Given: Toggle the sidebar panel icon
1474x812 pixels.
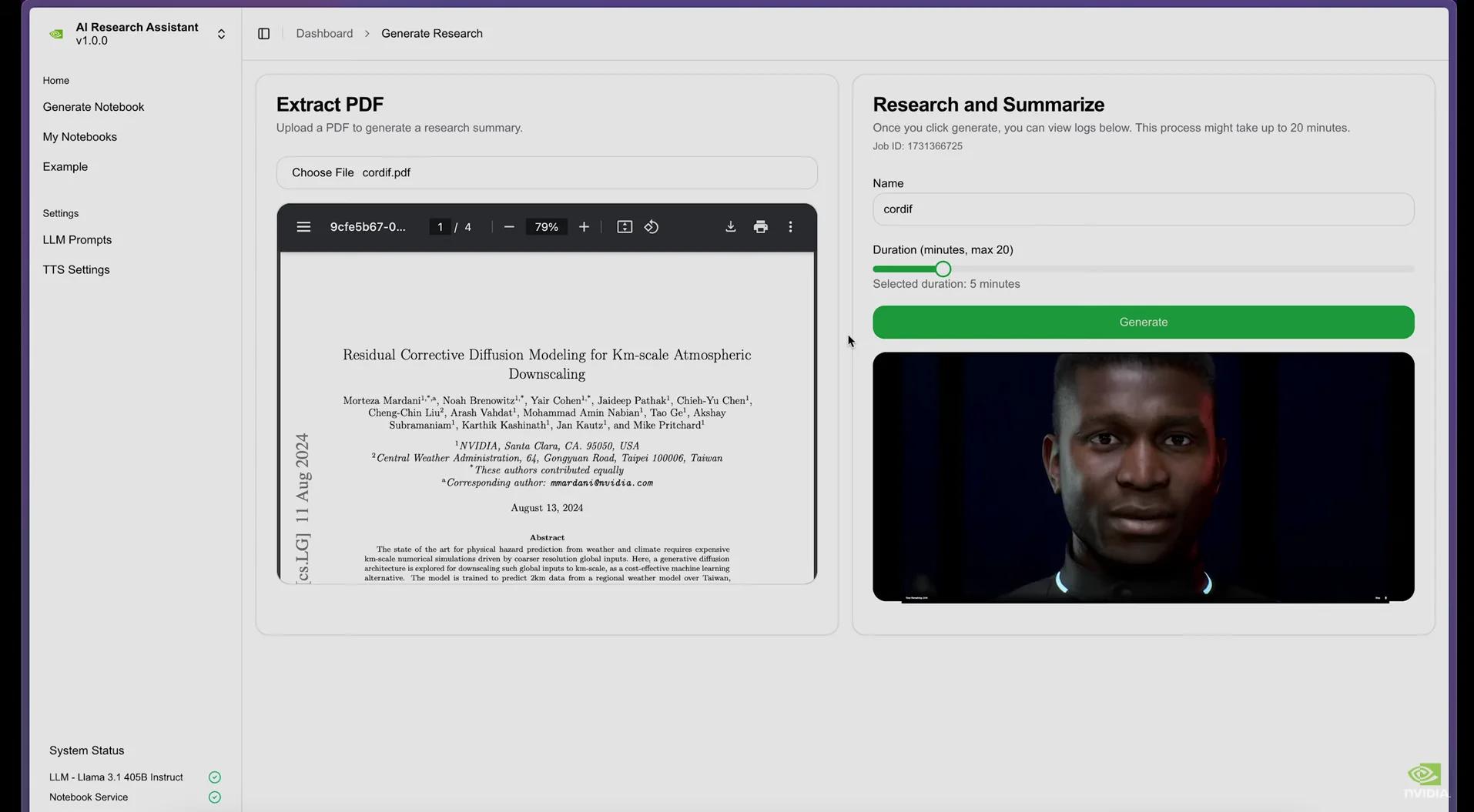Looking at the screenshot, I should tap(263, 34).
